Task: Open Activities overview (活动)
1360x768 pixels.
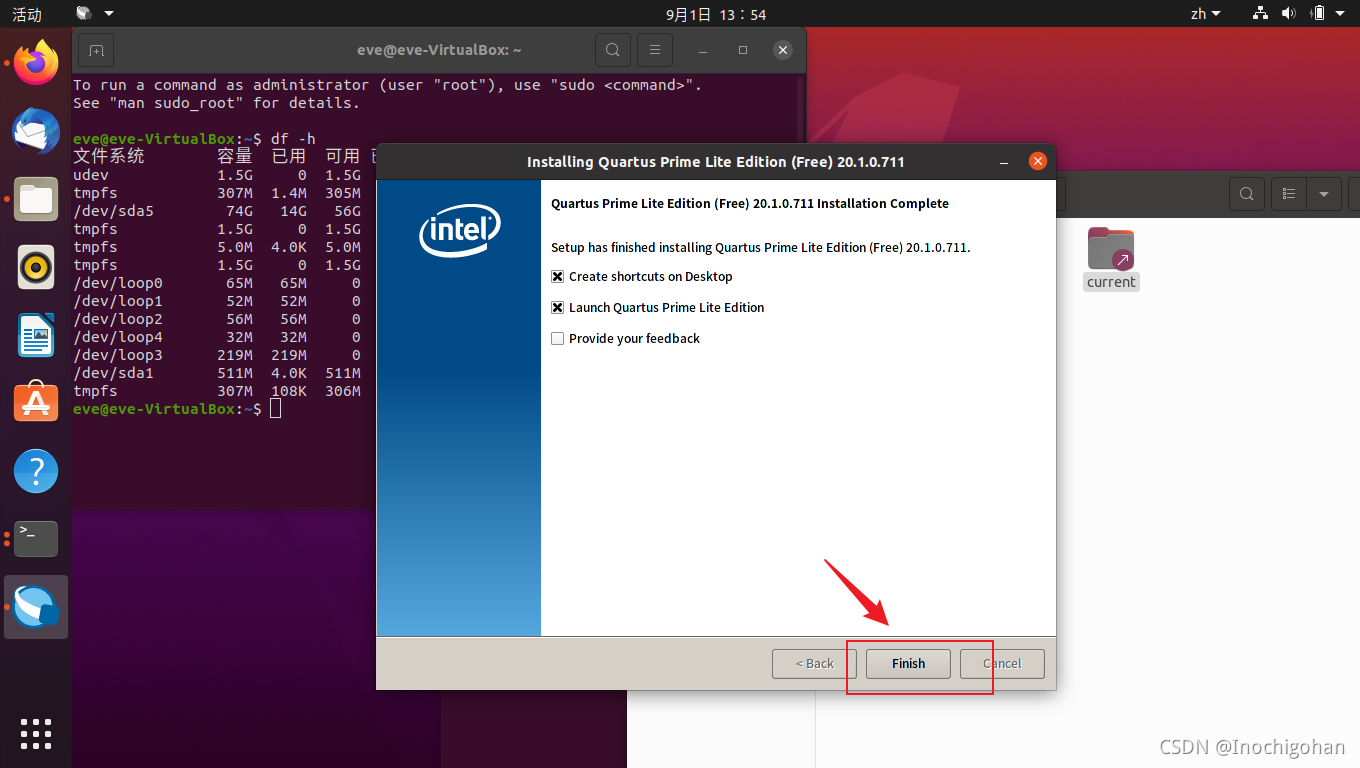Action: [x=27, y=14]
